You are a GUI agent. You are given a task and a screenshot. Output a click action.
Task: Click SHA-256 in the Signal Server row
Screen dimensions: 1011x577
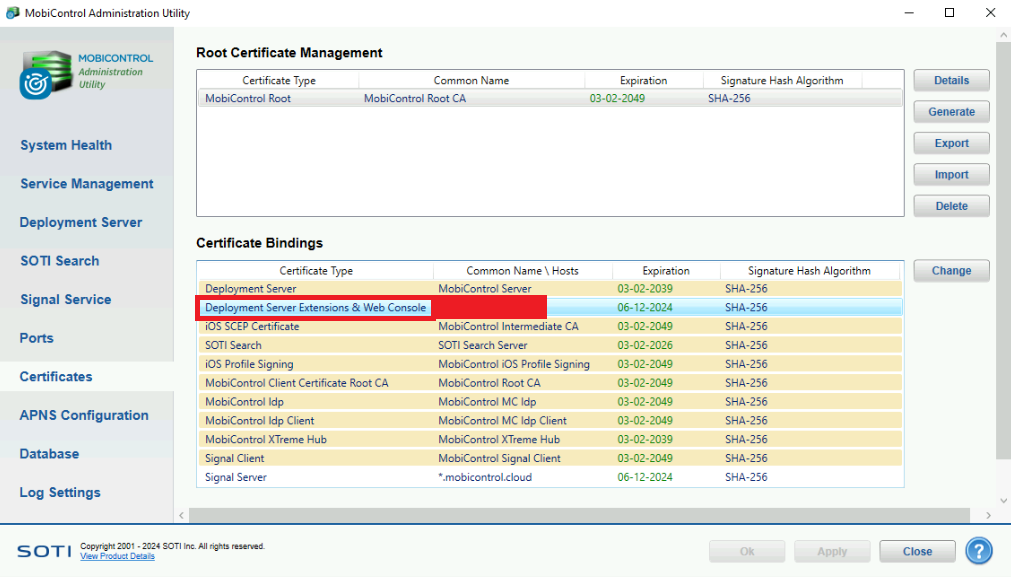pyautogui.click(x=746, y=478)
